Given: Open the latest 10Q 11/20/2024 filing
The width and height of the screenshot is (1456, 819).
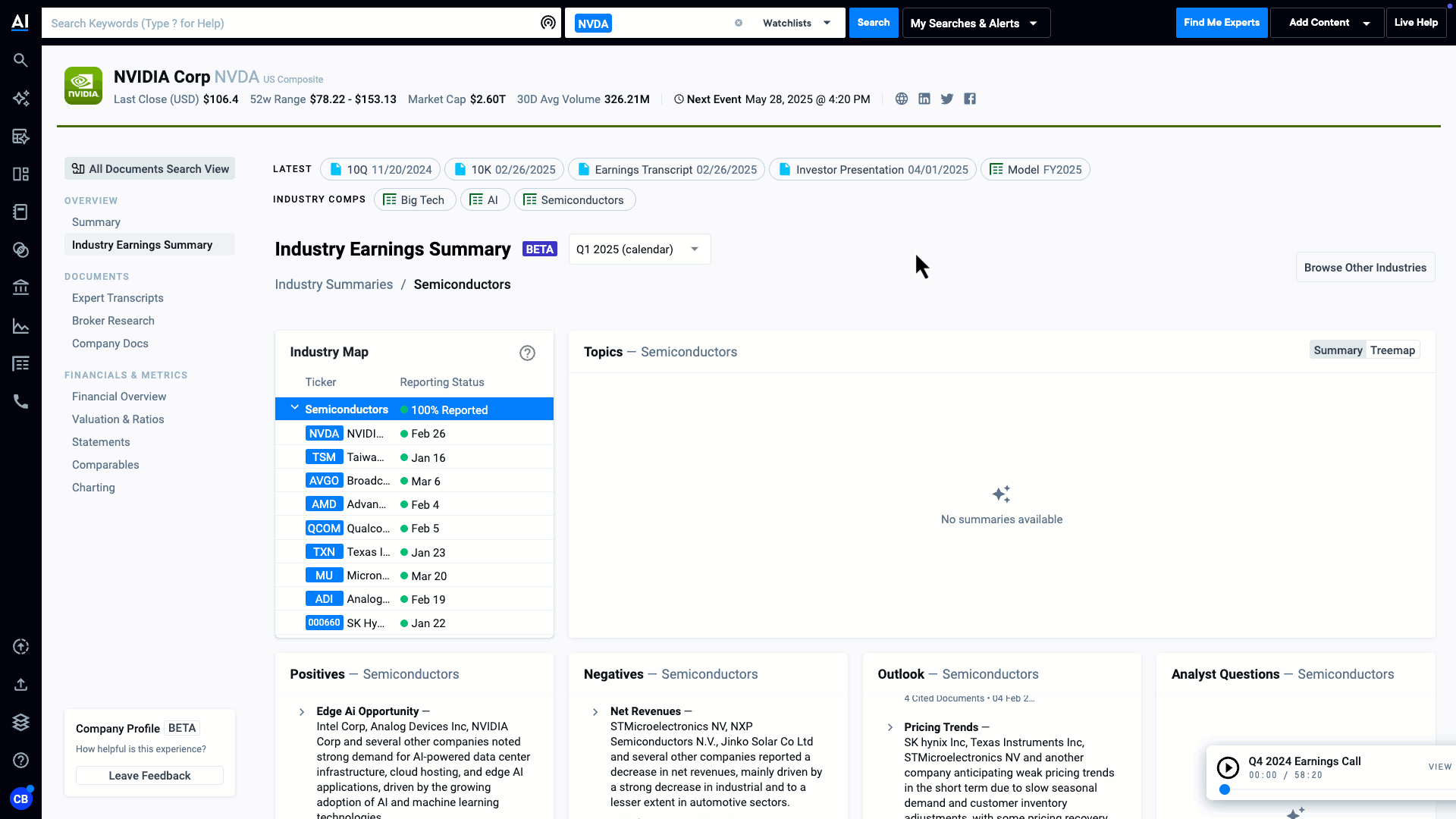Looking at the screenshot, I should click(380, 169).
